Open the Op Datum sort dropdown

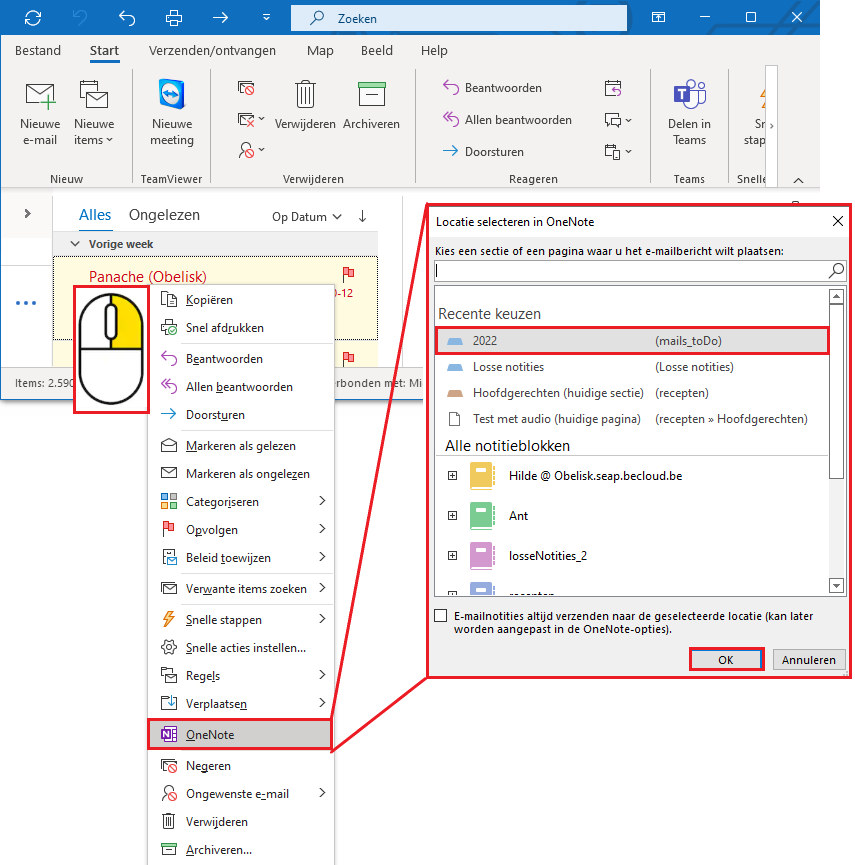(x=307, y=217)
